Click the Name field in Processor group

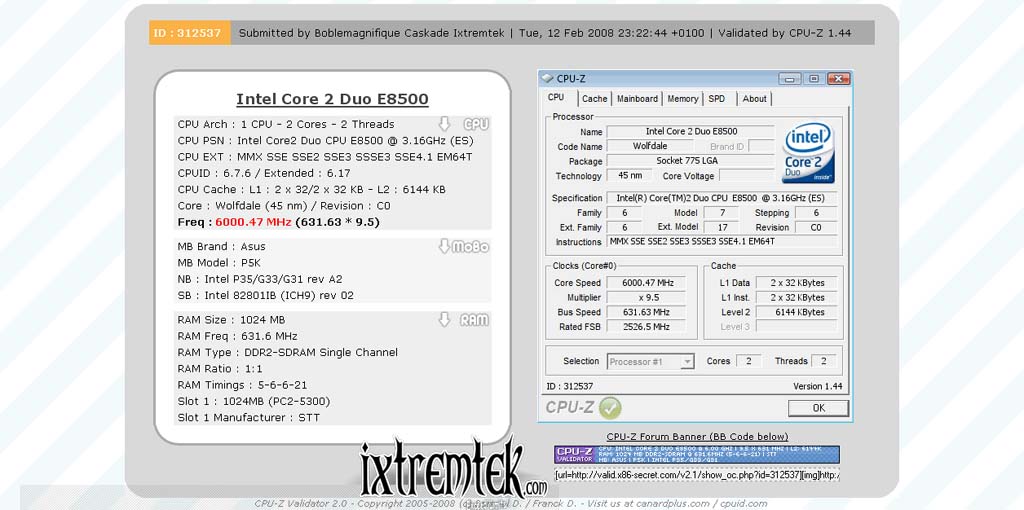pyautogui.click(x=691, y=131)
